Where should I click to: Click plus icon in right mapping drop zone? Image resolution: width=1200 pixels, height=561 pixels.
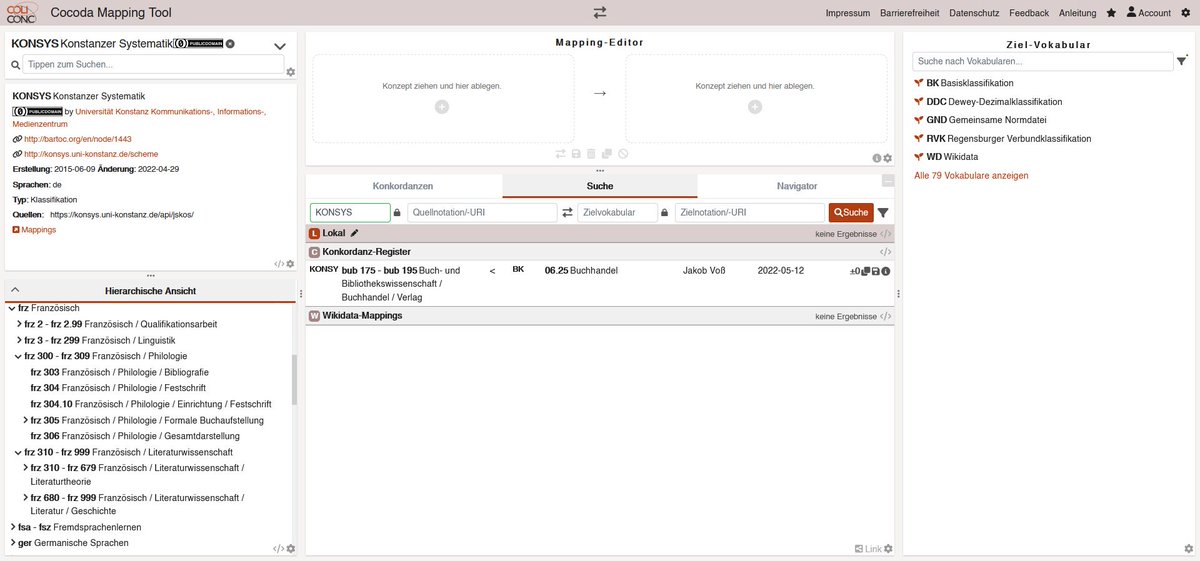pyautogui.click(x=755, y=106)
